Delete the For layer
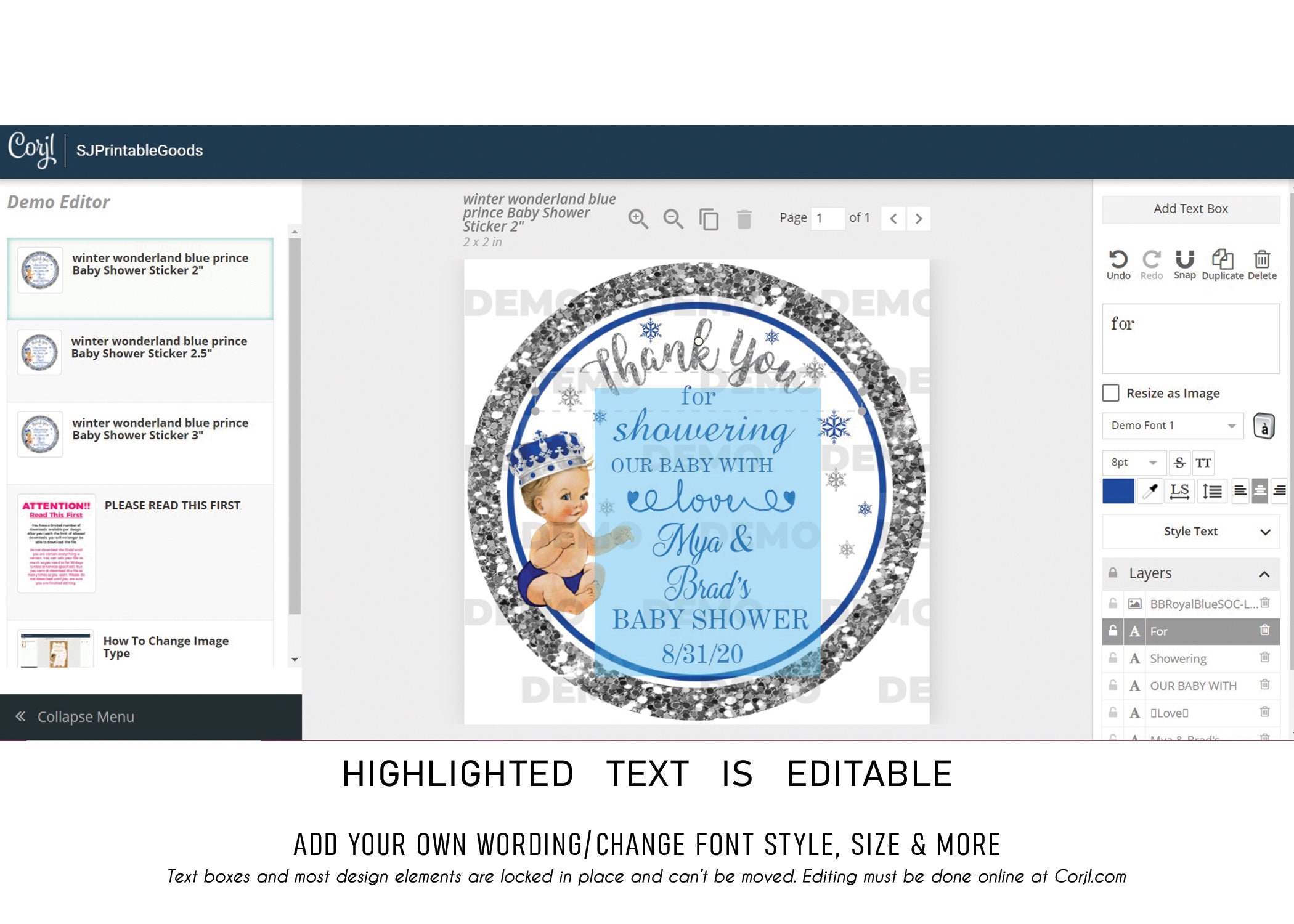Screen dimensions: 1294x924 [1264, 630]
